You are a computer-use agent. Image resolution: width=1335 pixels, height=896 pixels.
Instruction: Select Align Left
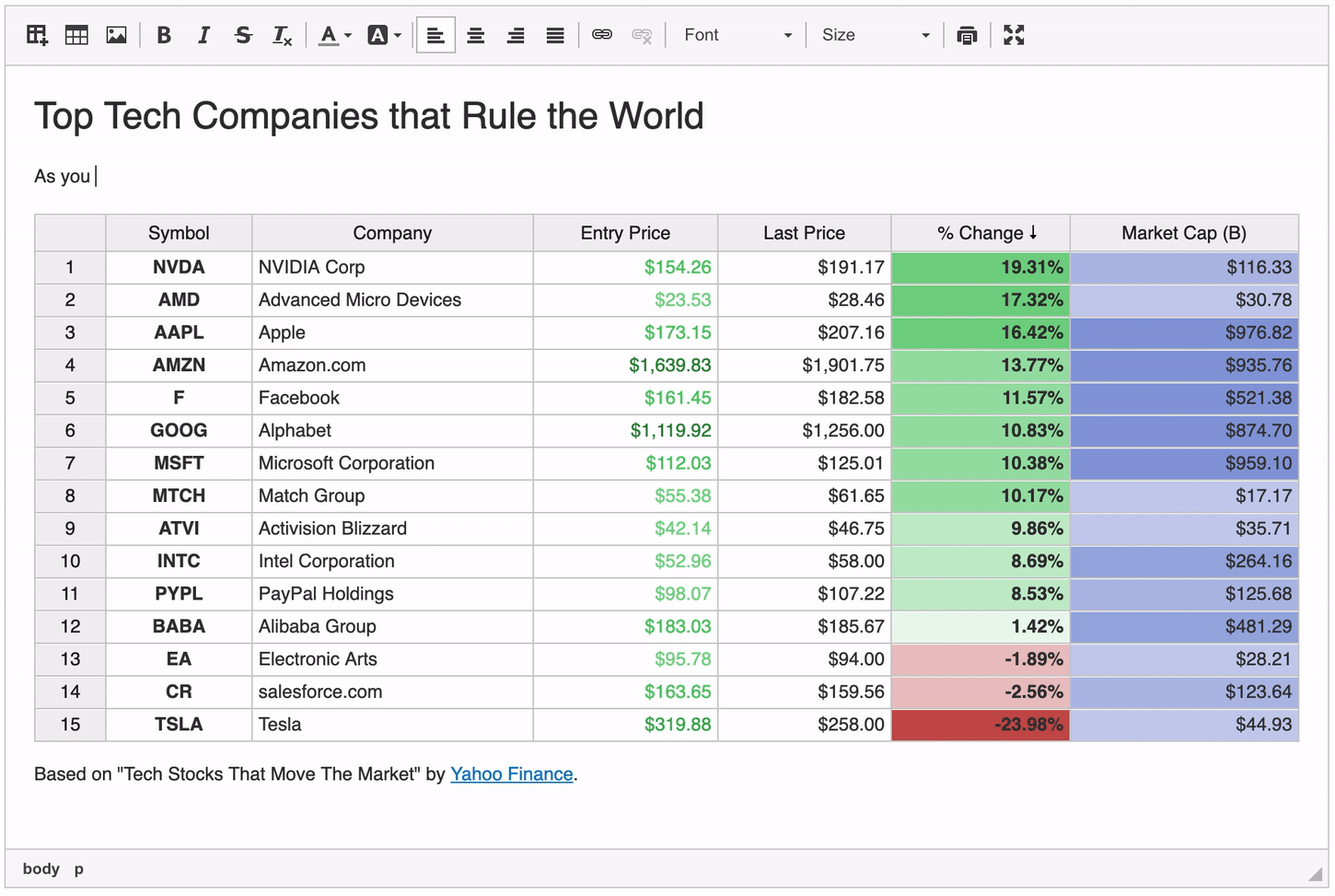[x=435, y=35]
